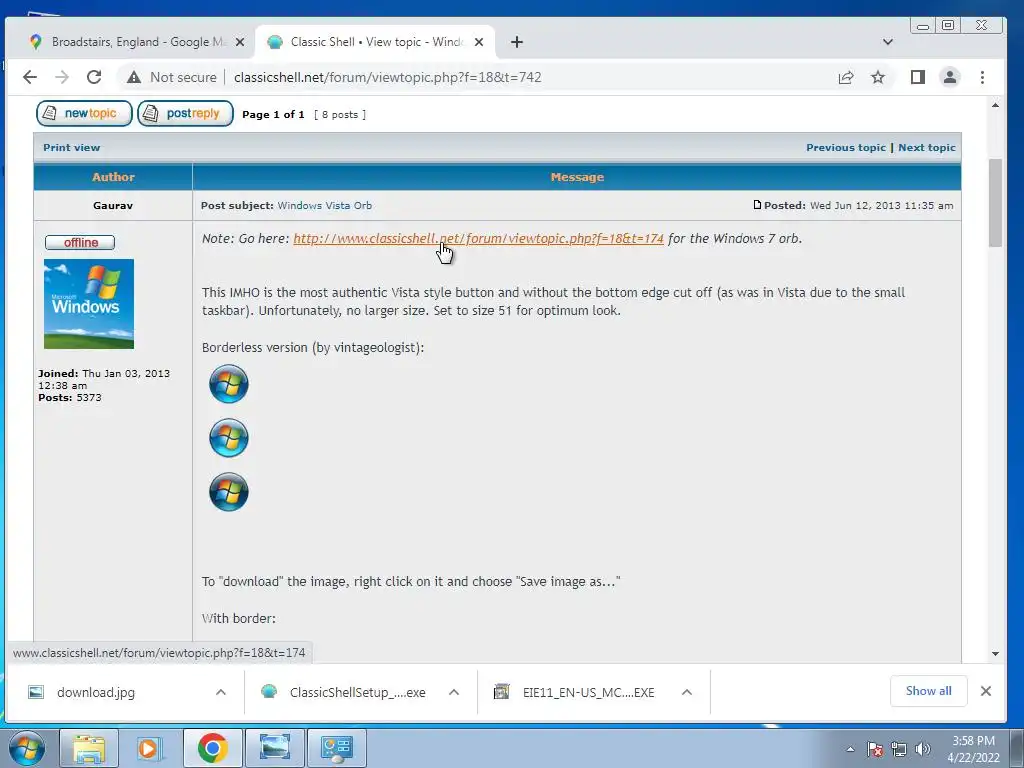Click the volume speaker tray icon
The image size is (1024, 768).
pos(923,749)
